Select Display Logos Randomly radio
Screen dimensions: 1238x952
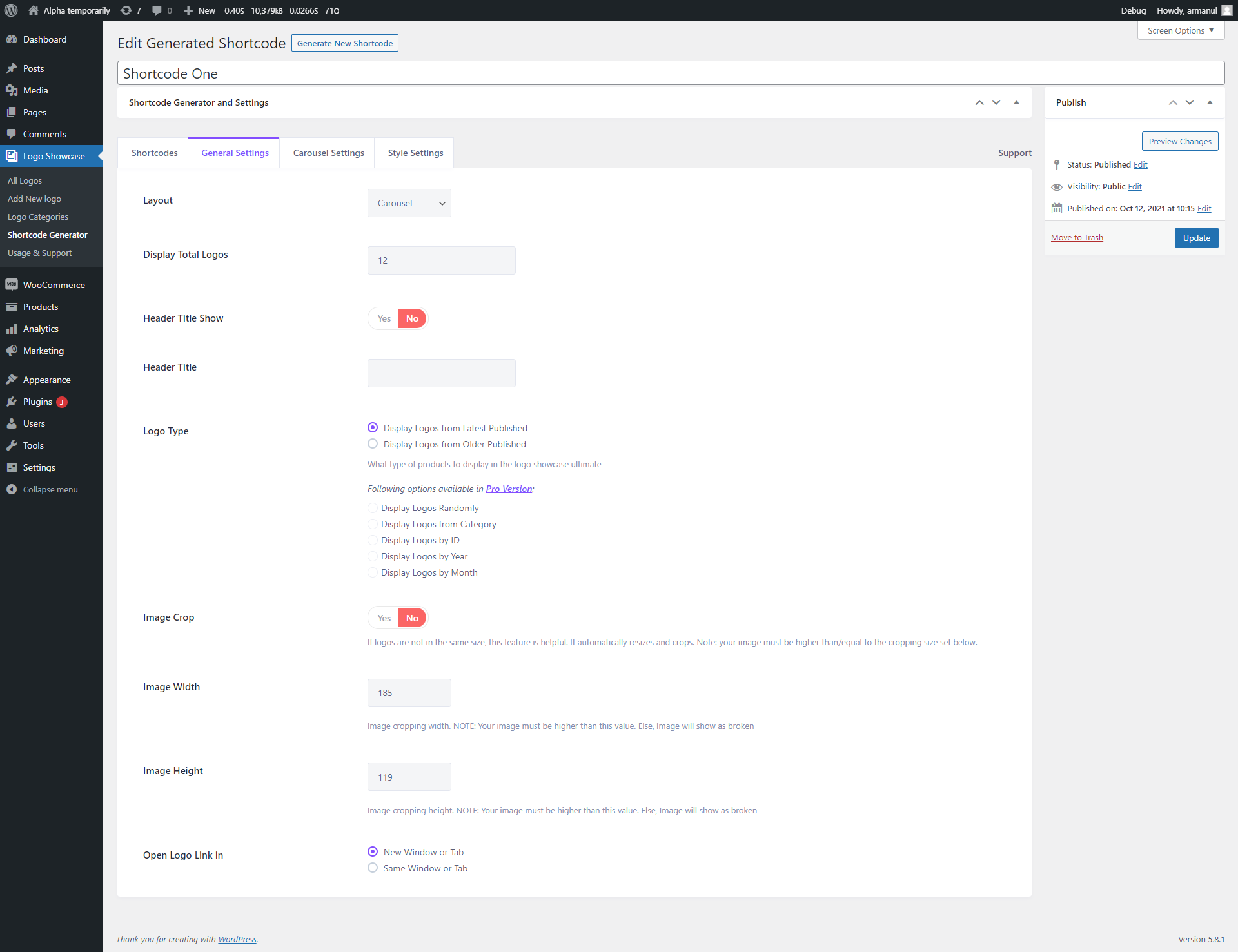373,508
